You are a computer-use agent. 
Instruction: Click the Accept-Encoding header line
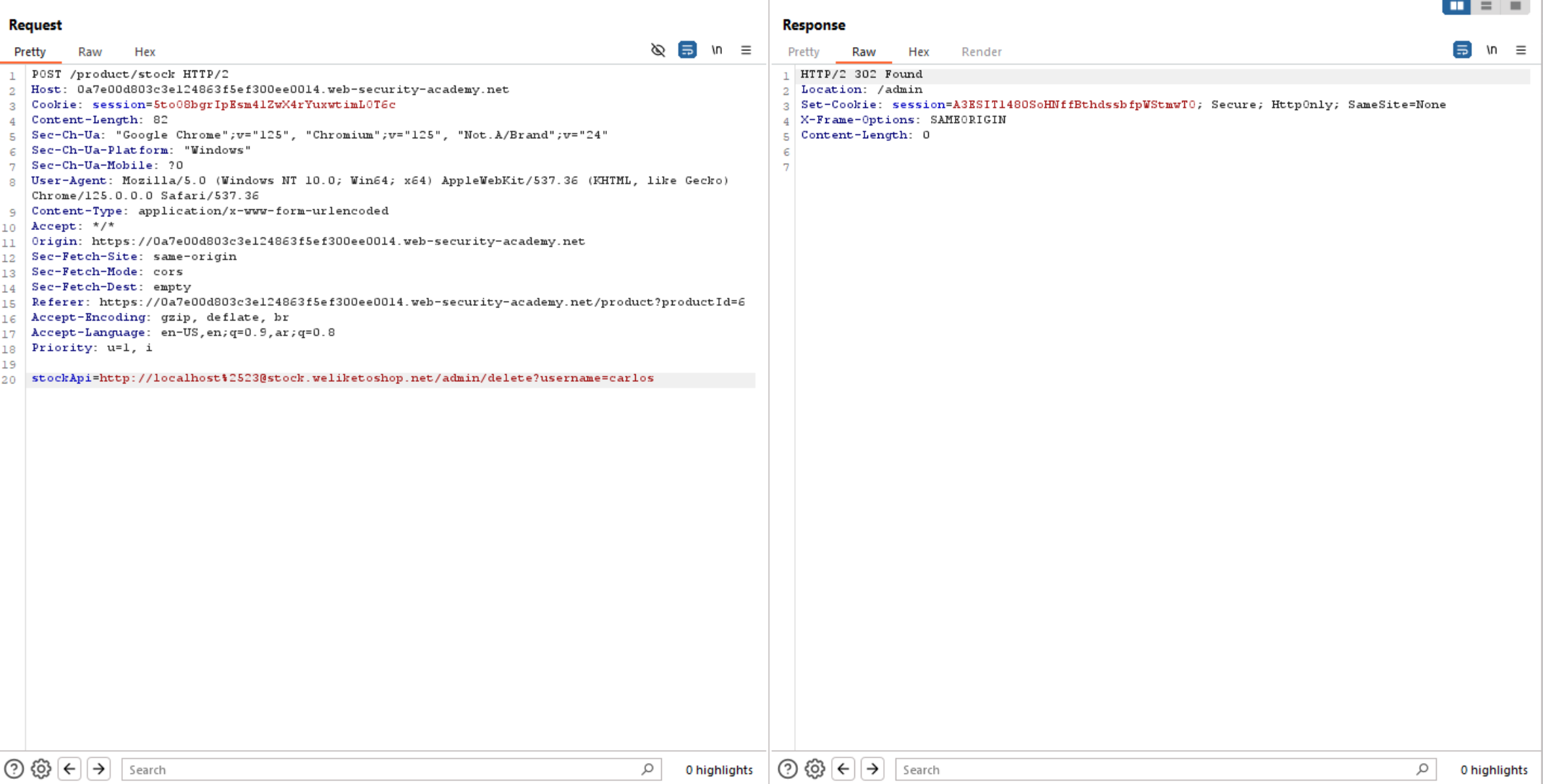pos(160,318)
